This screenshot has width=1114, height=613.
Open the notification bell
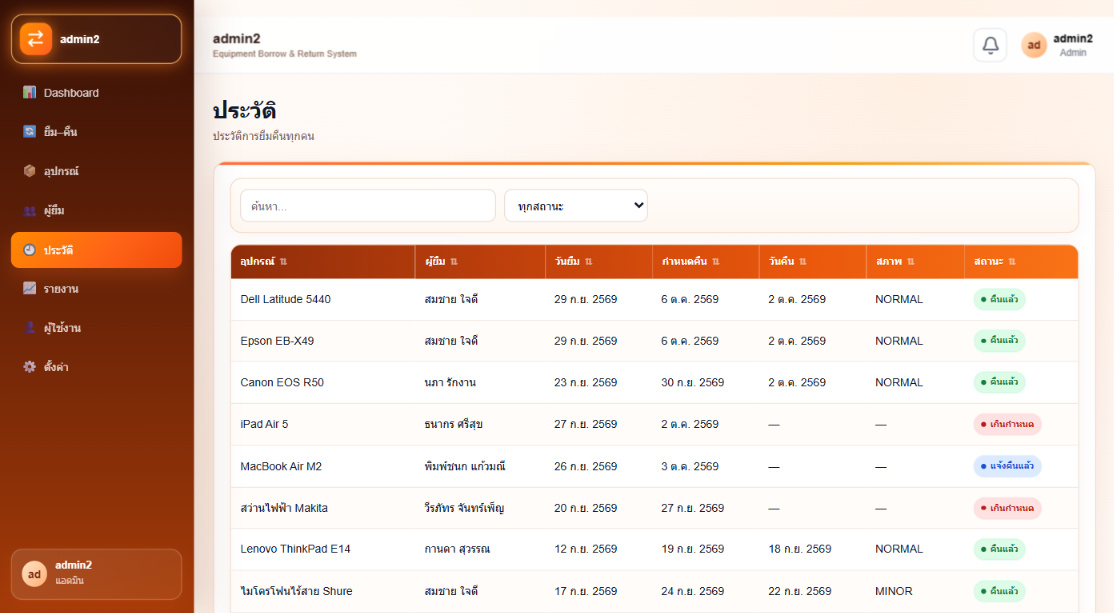(990, 45)
